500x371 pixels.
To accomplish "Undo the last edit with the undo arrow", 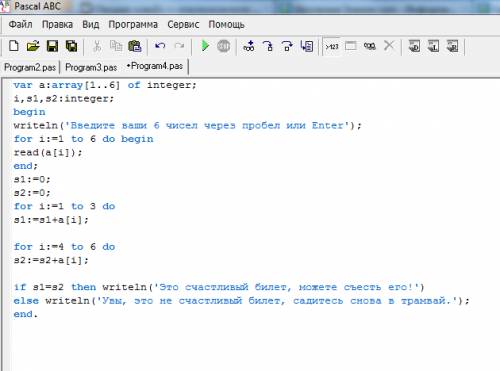I will coord(160,46).
